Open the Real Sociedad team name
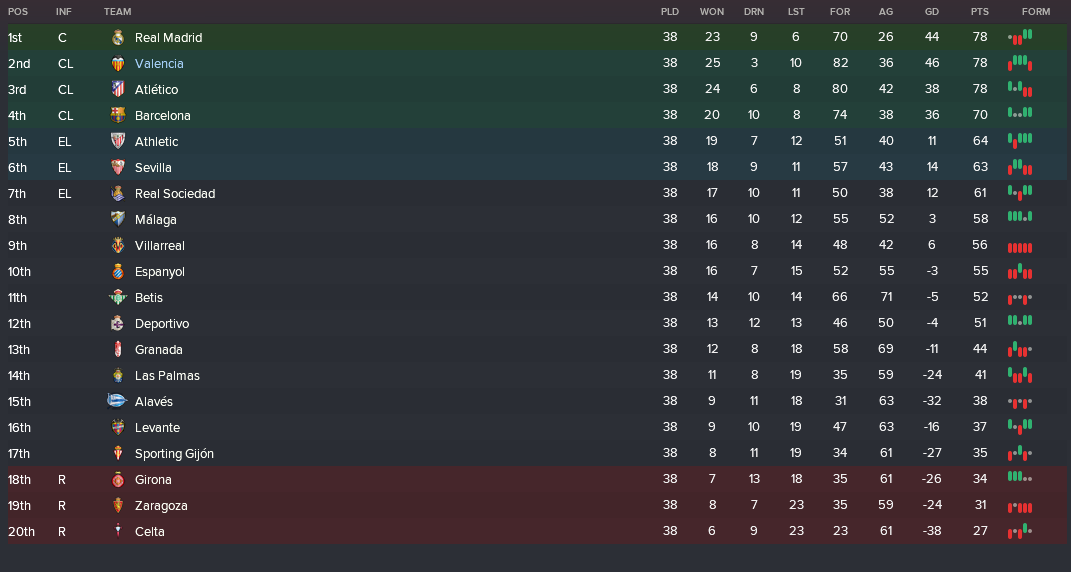Viewport: 1071px width, 572px height. [175, 193]
